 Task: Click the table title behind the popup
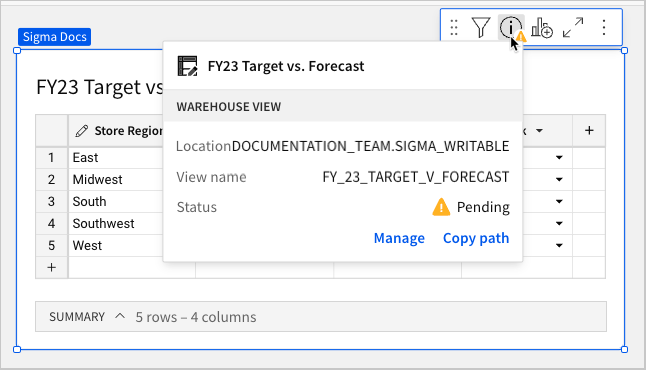100,87
